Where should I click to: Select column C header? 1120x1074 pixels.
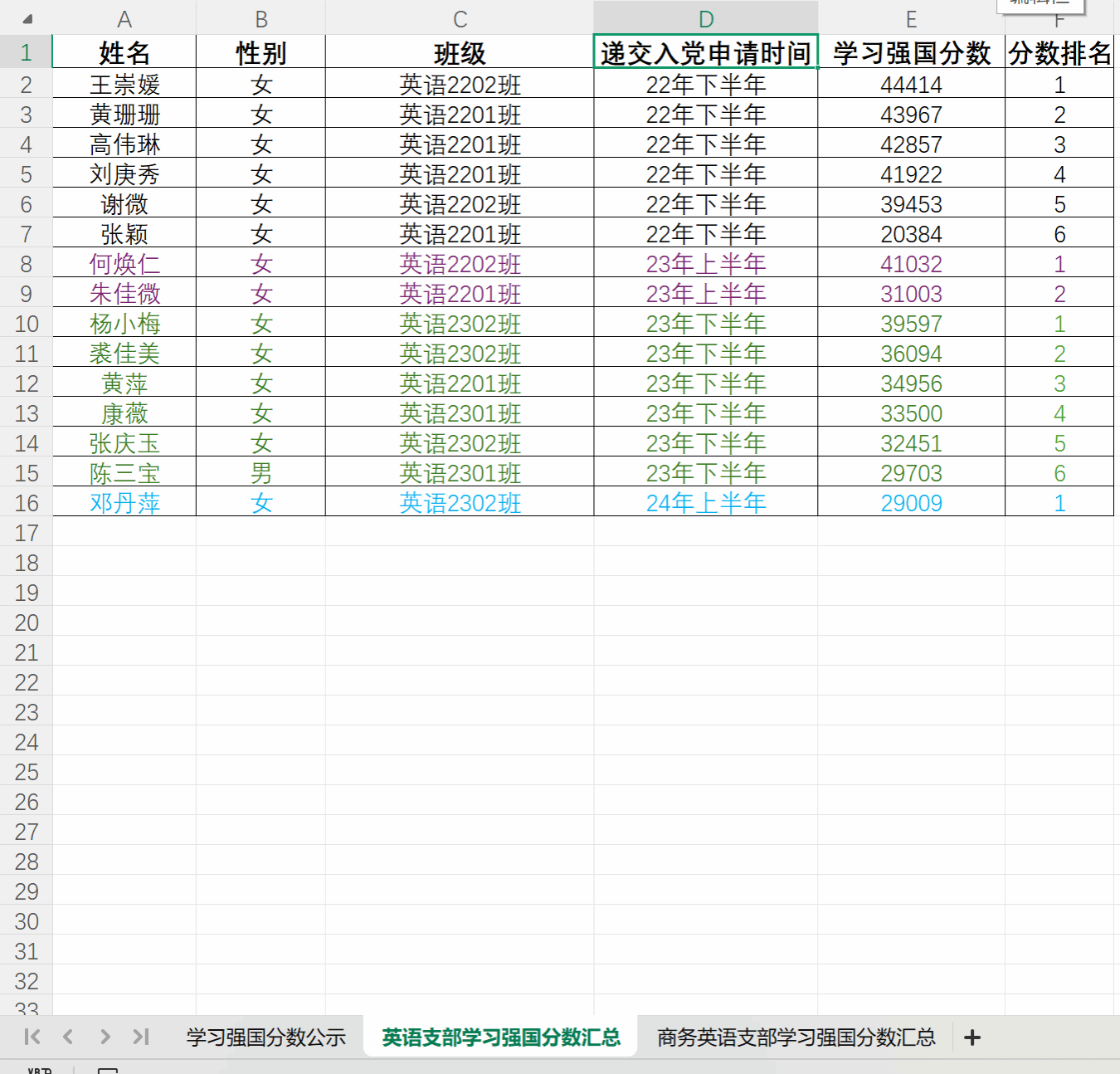click(x=460, y=19)
